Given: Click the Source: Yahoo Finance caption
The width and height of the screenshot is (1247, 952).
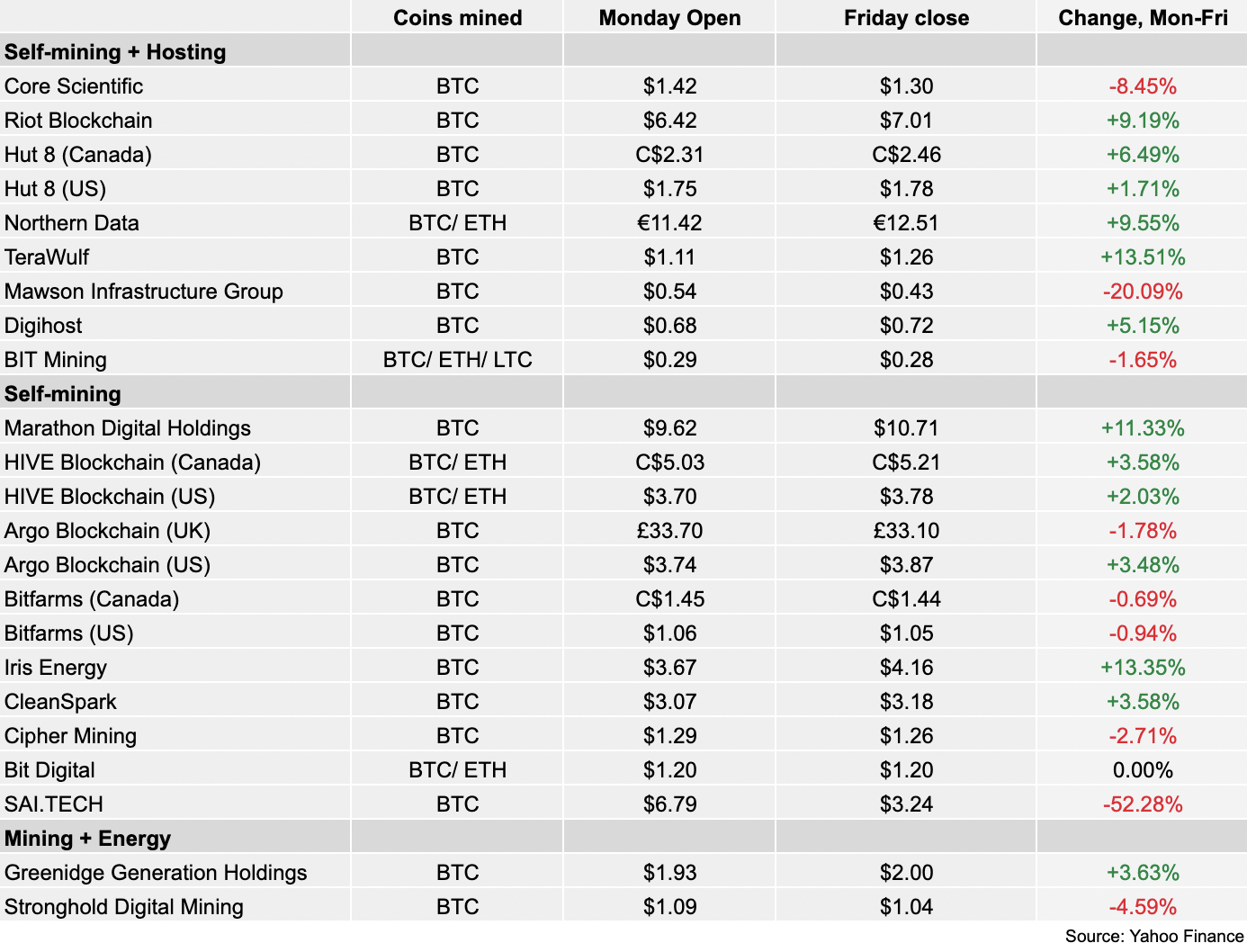Looking at the screenshot, I should [1154, 937].
